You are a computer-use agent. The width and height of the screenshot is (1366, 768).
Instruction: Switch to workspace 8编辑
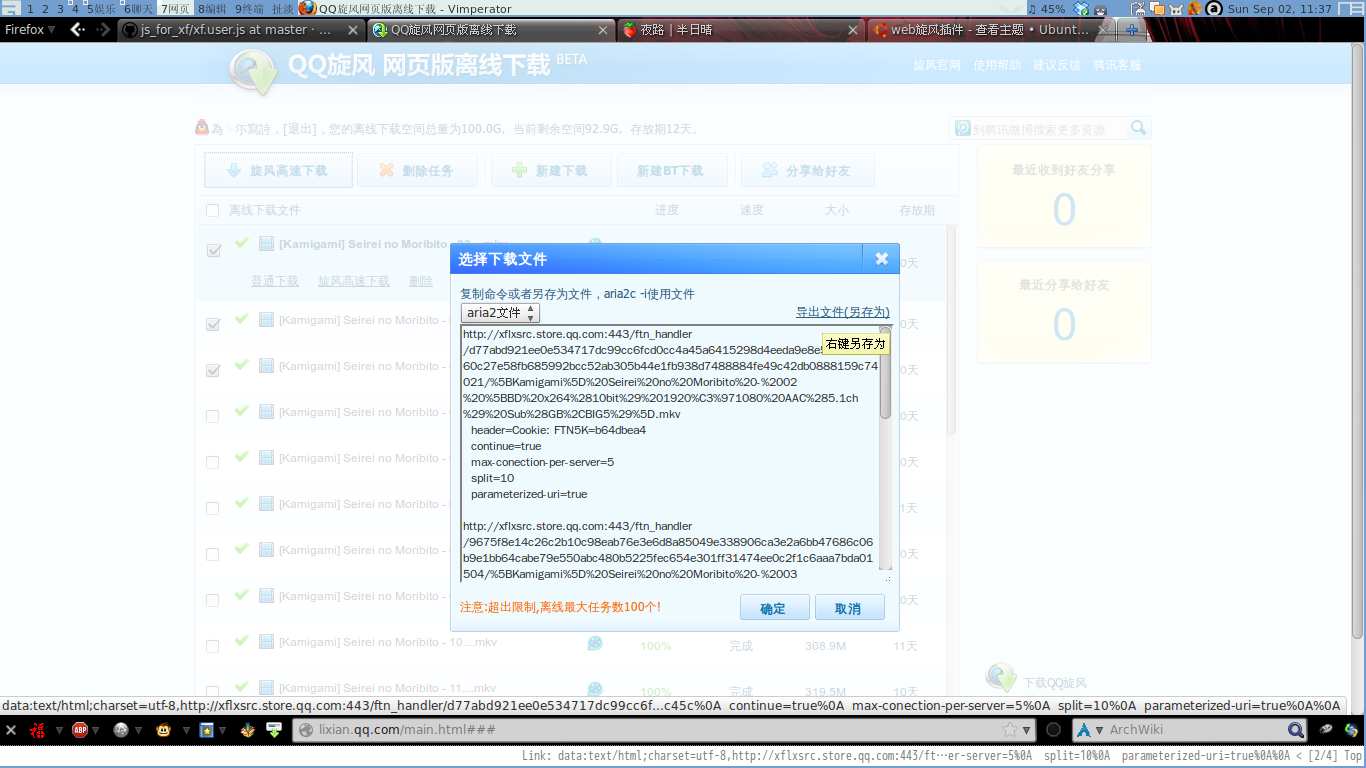click(x=211, y=9)
